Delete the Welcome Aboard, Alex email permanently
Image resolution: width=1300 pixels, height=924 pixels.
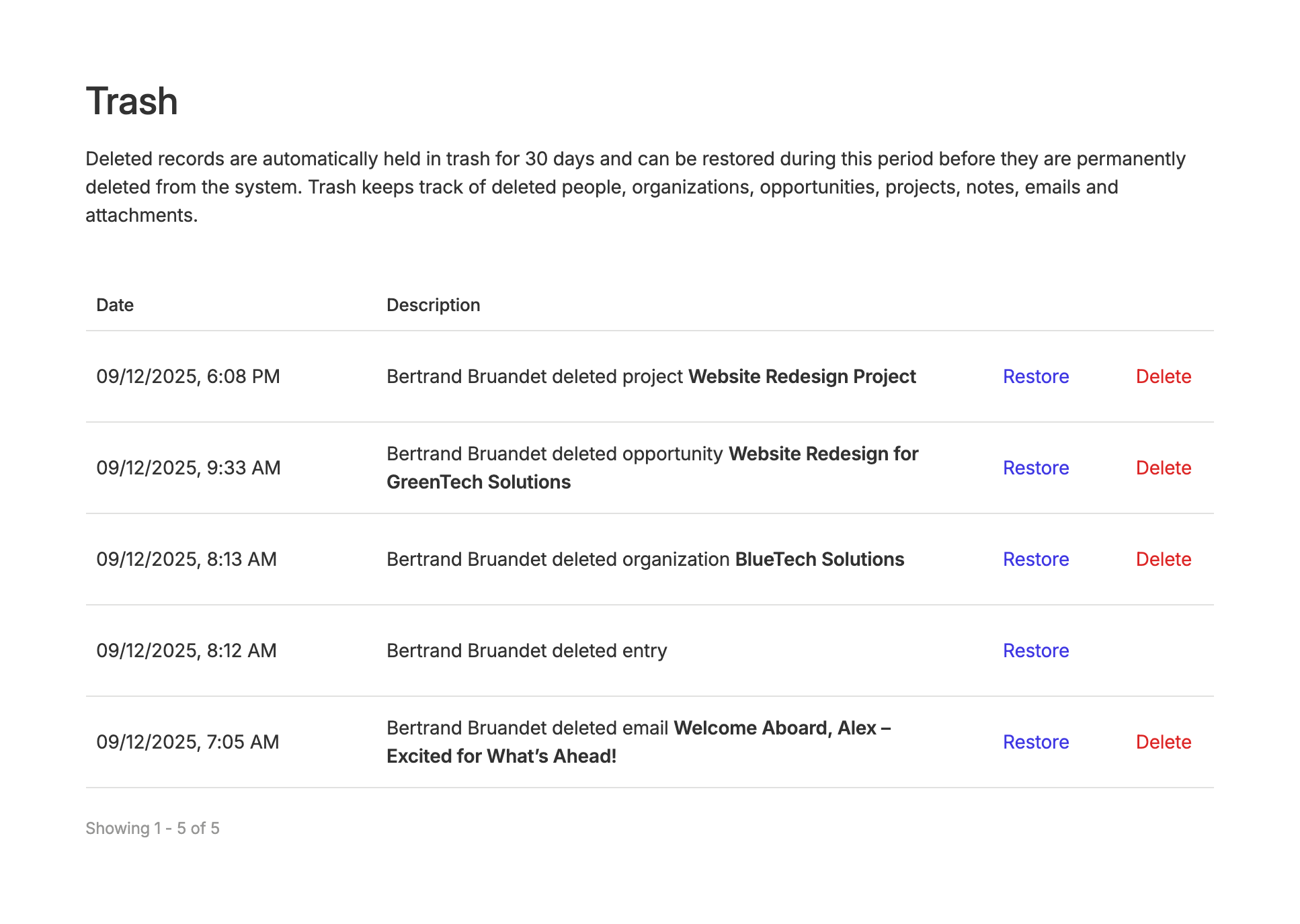point(1163,742)
